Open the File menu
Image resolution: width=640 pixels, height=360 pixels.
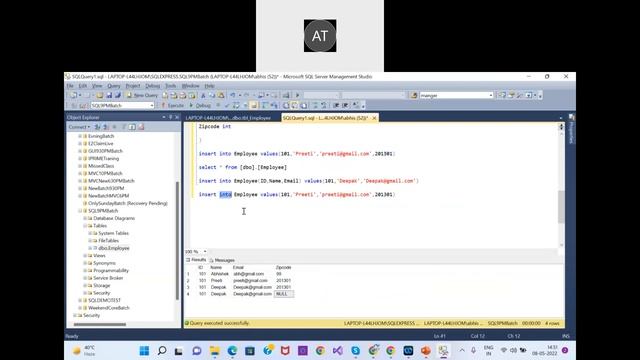pyautogui.click(x=70, y=86)
